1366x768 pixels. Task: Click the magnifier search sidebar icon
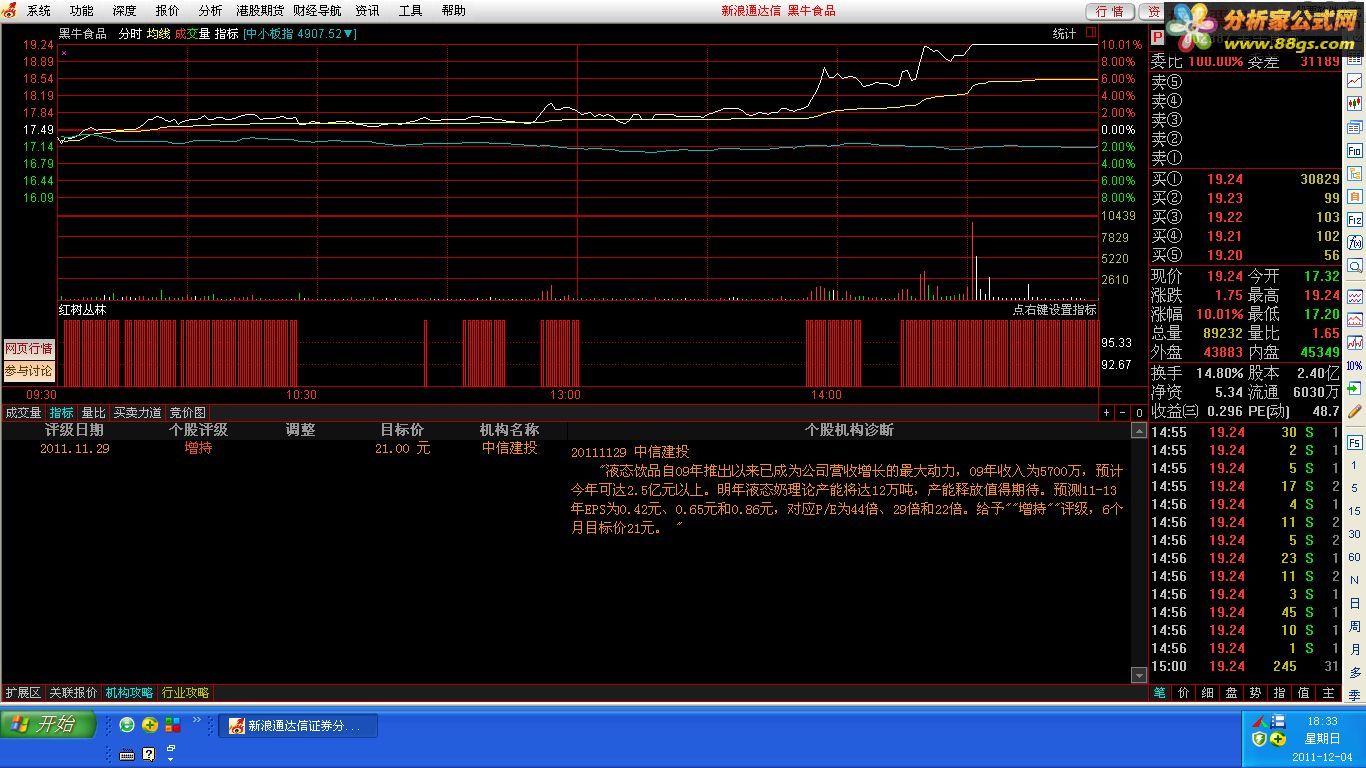coord(1355,265)
